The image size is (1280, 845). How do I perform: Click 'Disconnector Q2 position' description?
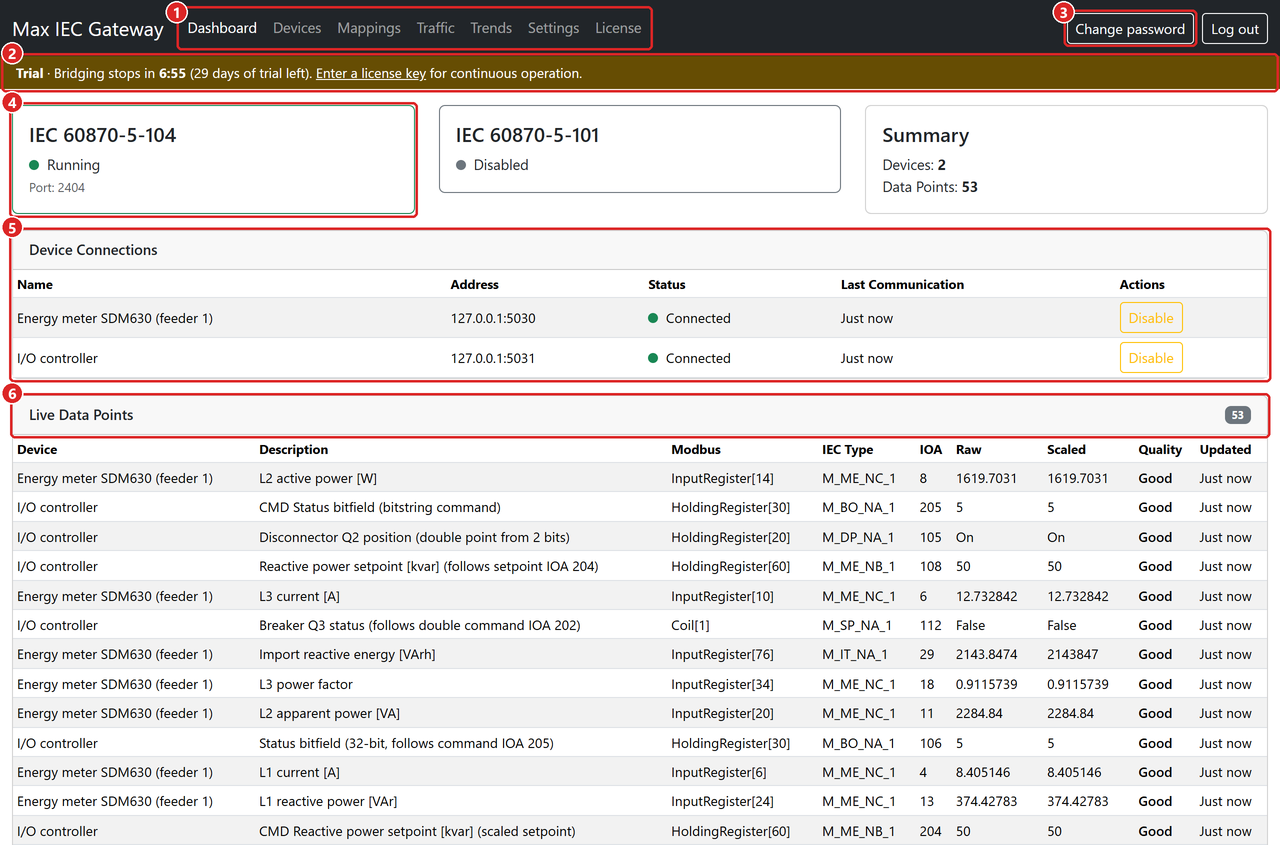[414, 537]
